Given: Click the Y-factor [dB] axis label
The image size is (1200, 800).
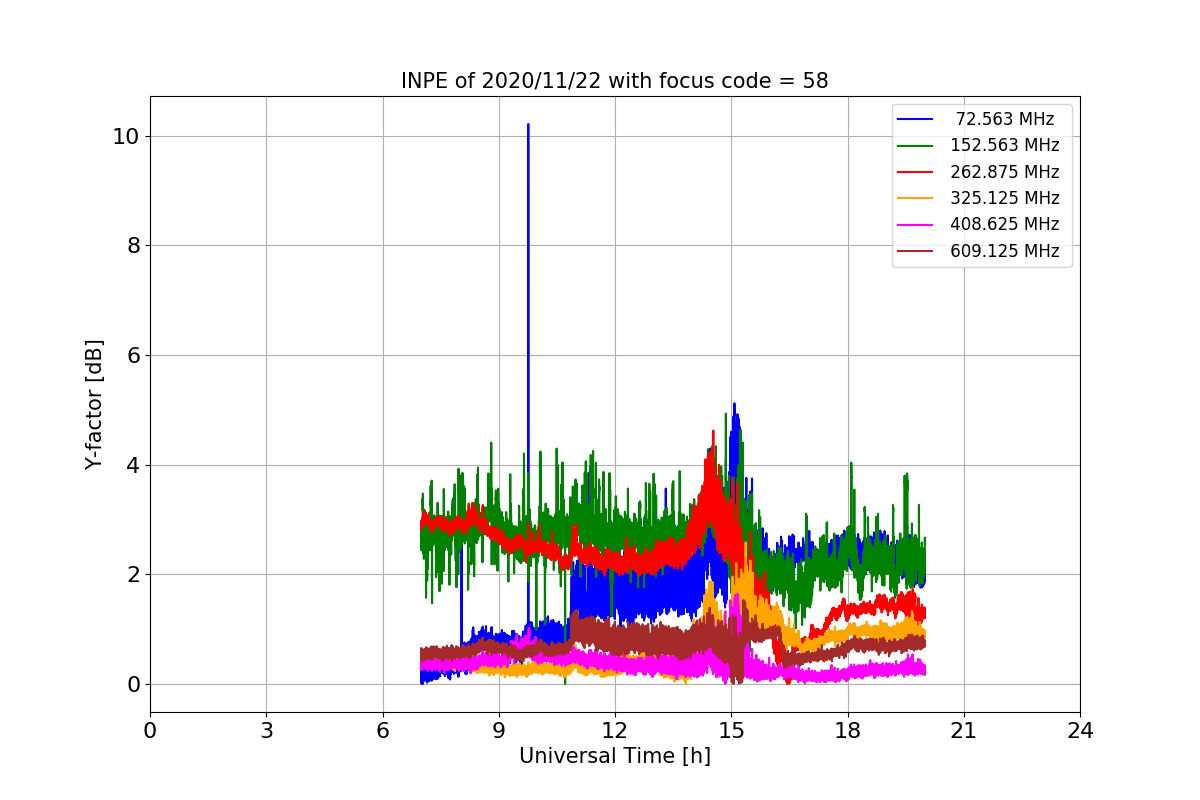Looking at the screenshot, I should coord(94,404).
